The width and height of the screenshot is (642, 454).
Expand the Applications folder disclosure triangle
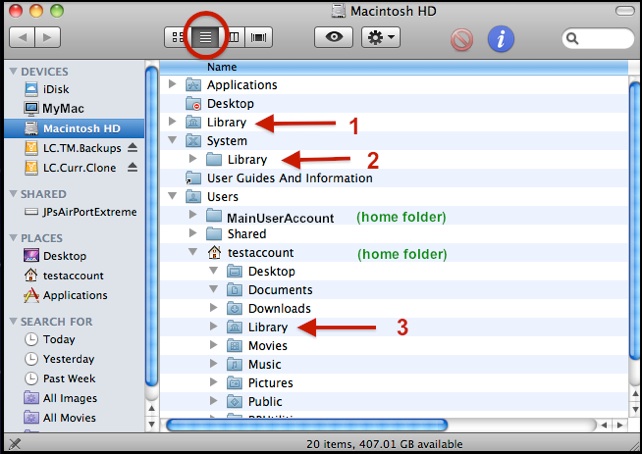click(x=173, y=85)
